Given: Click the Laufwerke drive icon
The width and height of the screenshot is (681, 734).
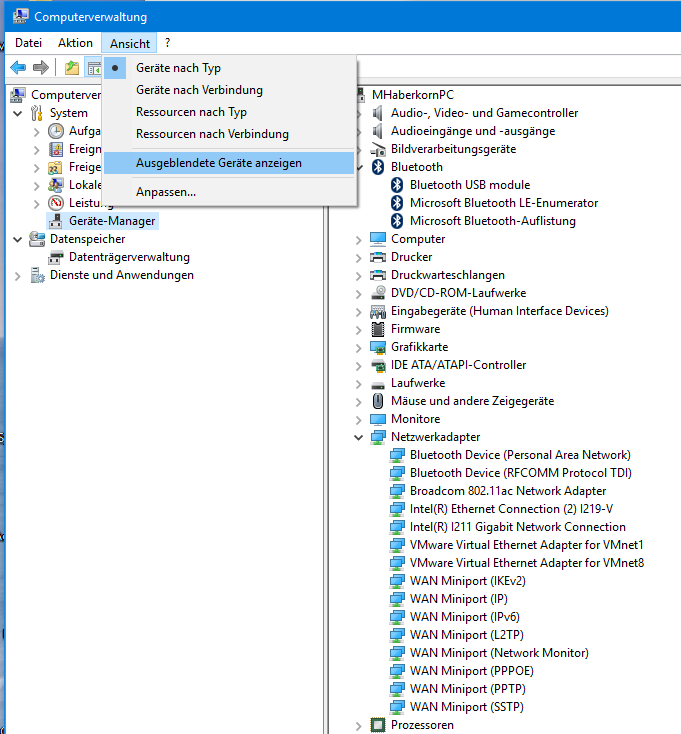Looking at the screenshot, I should point(378,385).
